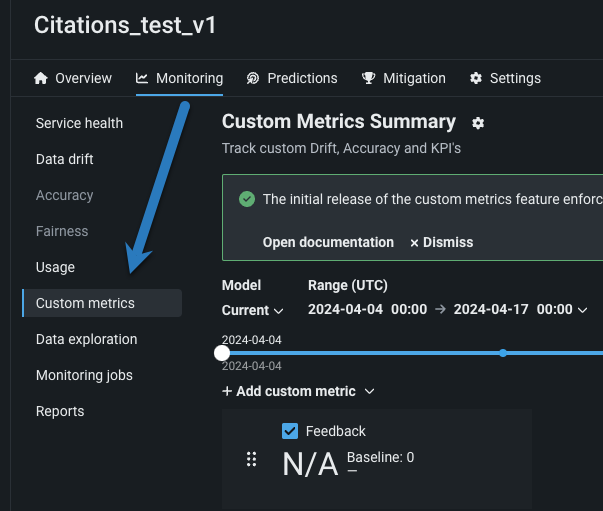Open Service health in the sidebar

(79, 123)
